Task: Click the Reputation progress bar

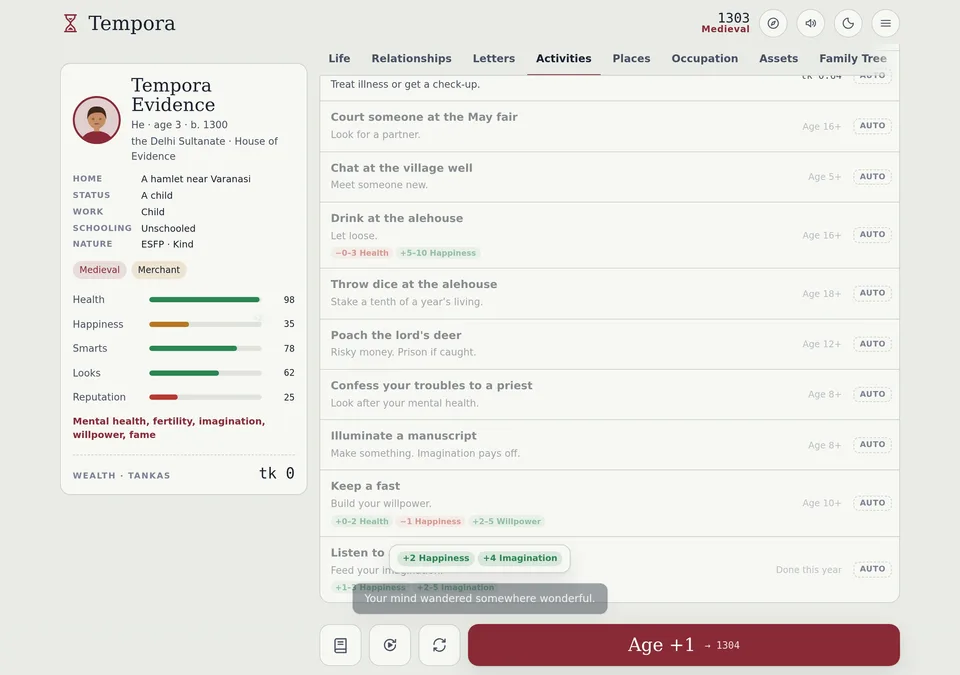Action: pos(205,397)
